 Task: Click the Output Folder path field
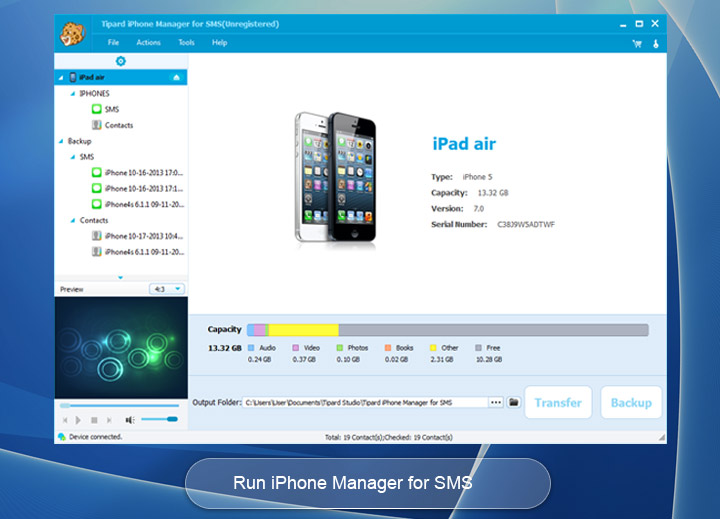pos(365,402)
